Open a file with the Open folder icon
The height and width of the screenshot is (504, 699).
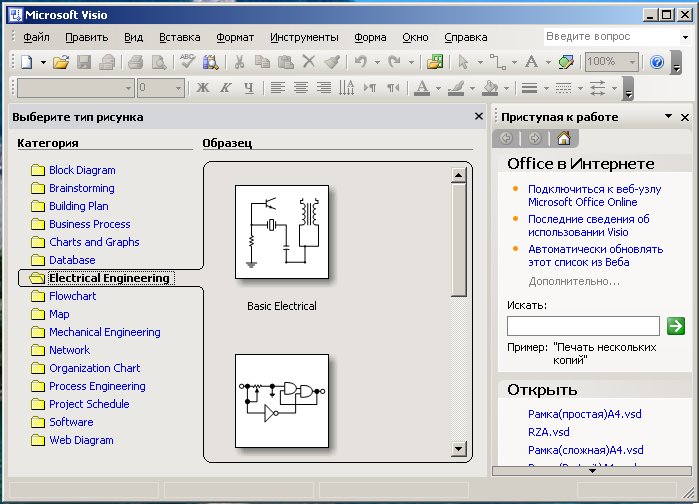click(61, 62)
